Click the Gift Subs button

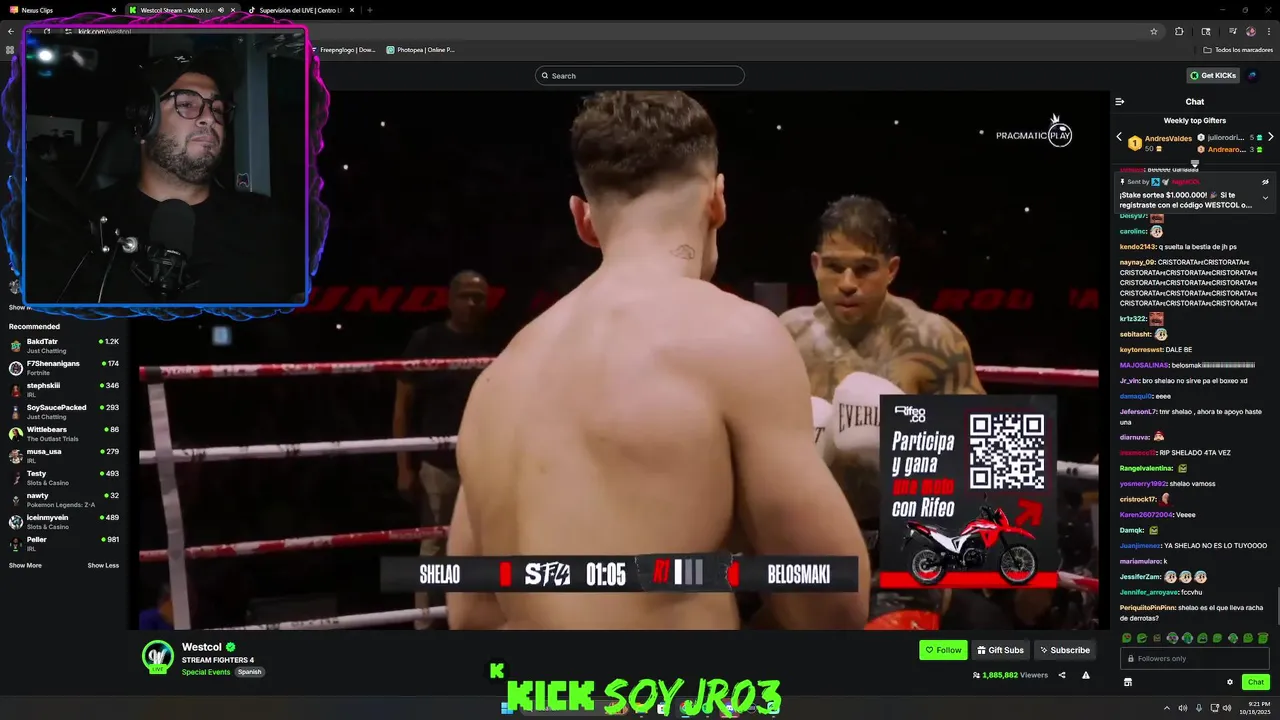click(x=1000, y=650)
